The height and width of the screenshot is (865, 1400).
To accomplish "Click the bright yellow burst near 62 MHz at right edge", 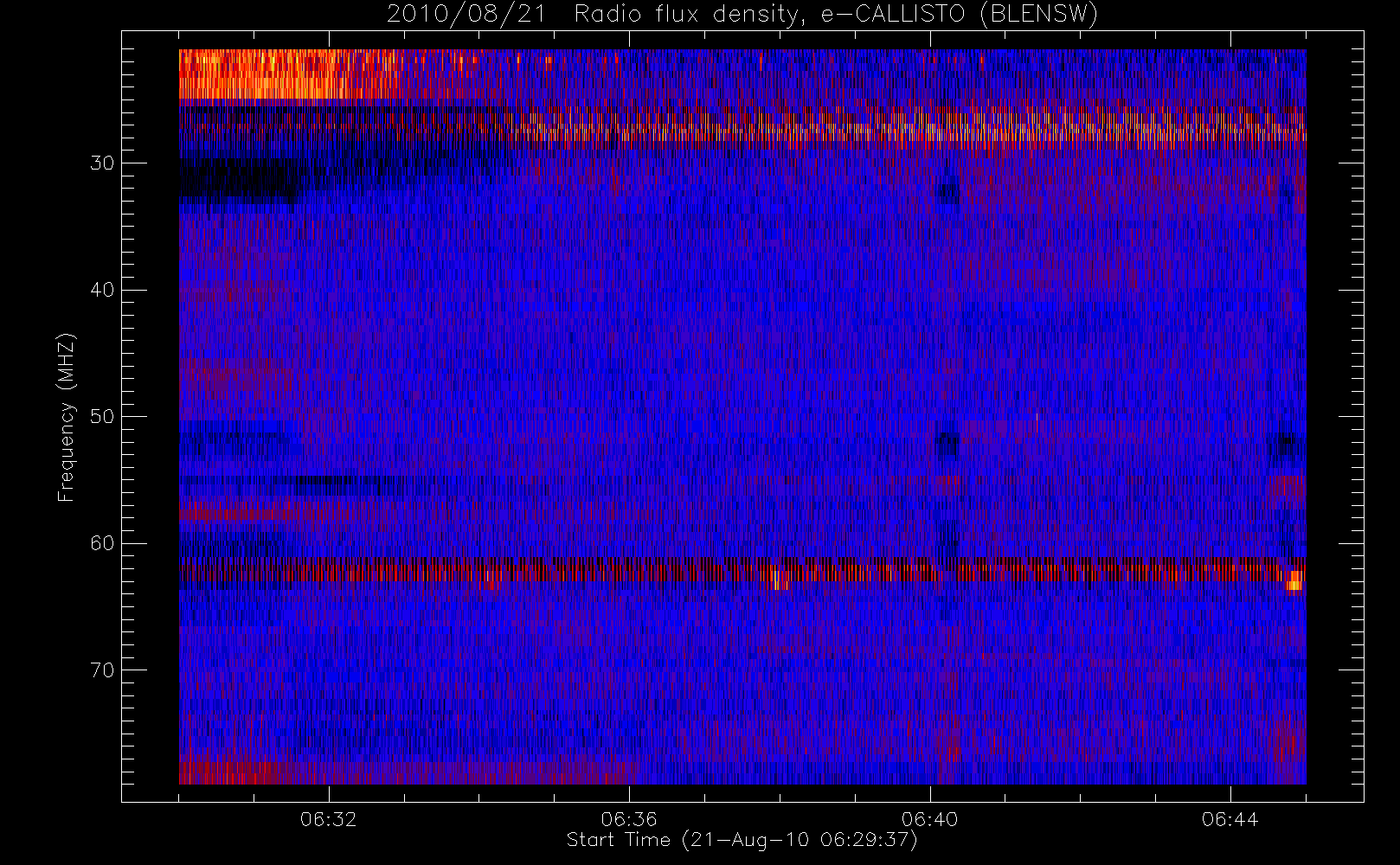I will (x=1294, y=580).
